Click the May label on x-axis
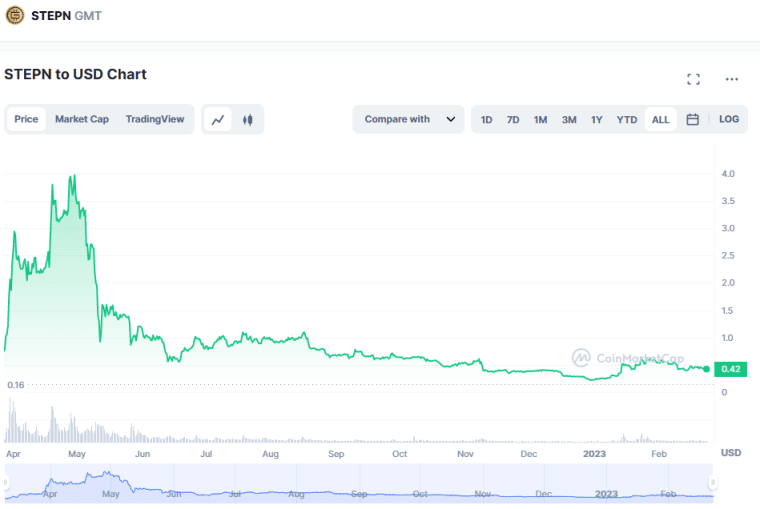 (77, 454)
